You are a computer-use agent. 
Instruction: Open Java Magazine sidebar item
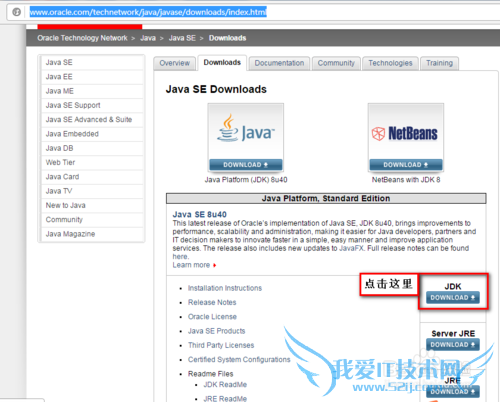coord(92,234)
